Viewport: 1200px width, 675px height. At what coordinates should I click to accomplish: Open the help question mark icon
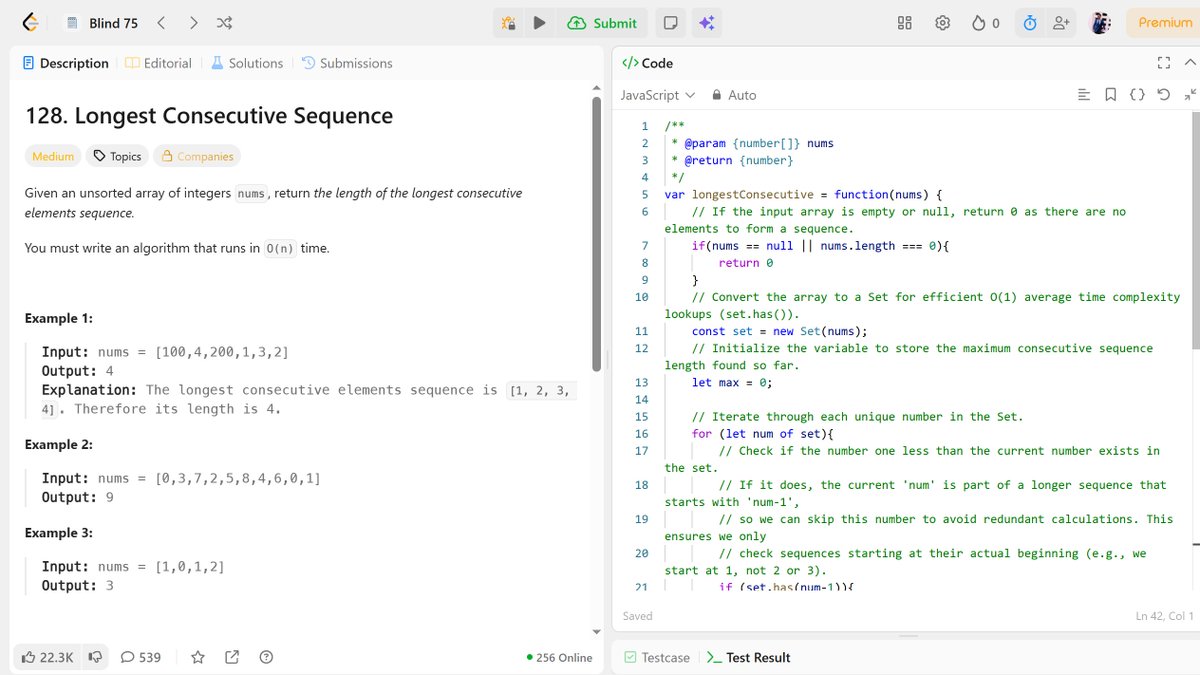point(266,657)
